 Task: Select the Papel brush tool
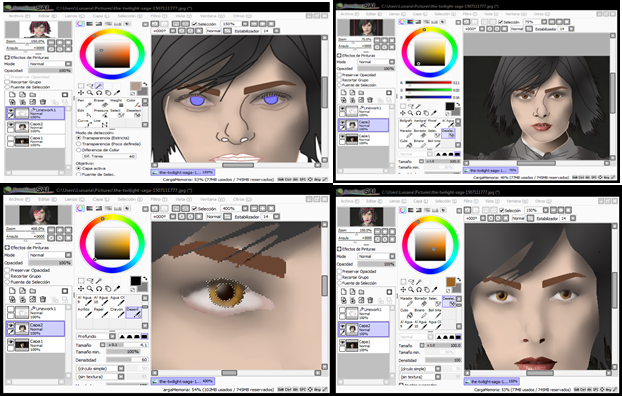[x=100, y=312]
